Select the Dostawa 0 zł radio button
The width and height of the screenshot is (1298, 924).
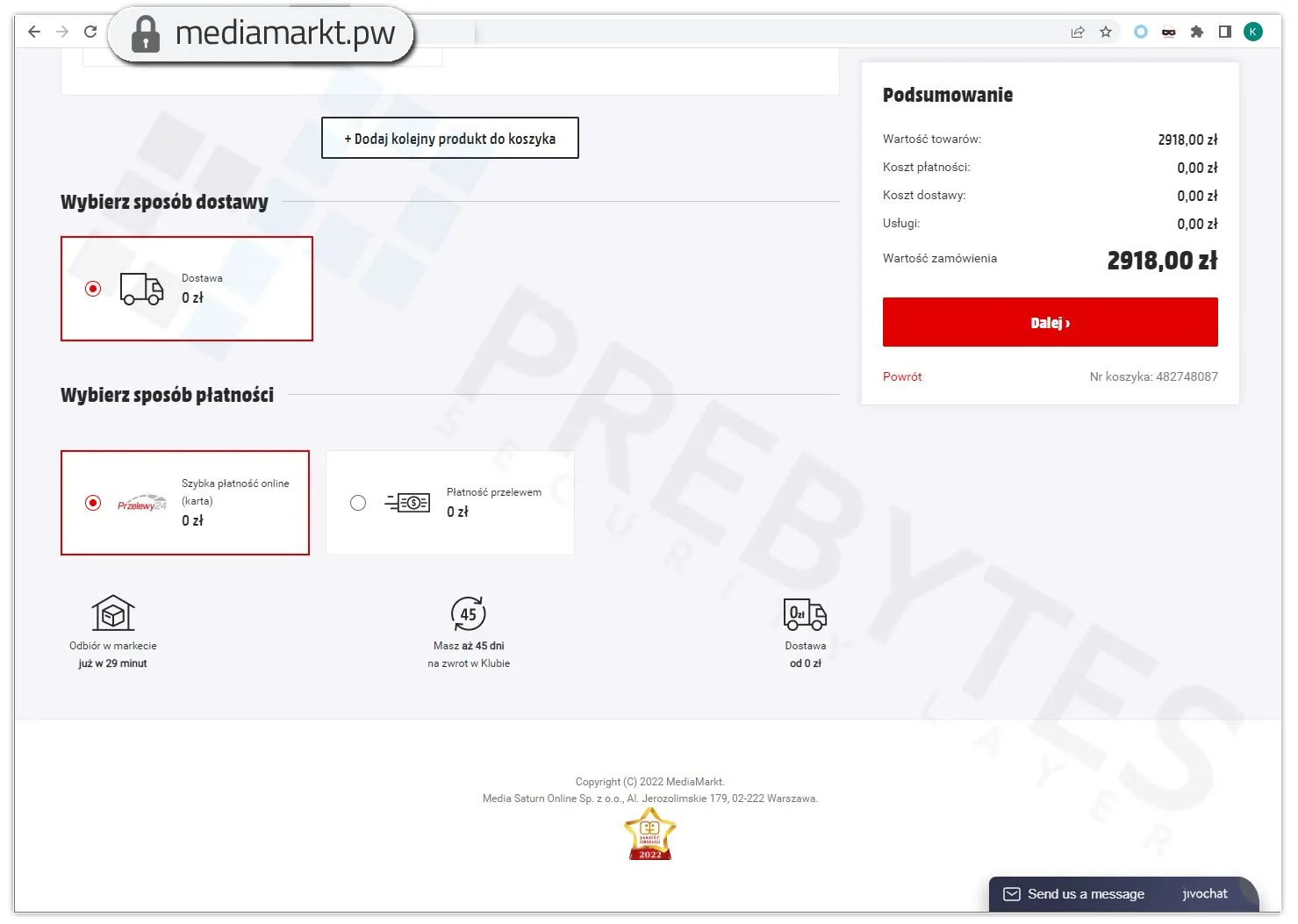point(93,289)
